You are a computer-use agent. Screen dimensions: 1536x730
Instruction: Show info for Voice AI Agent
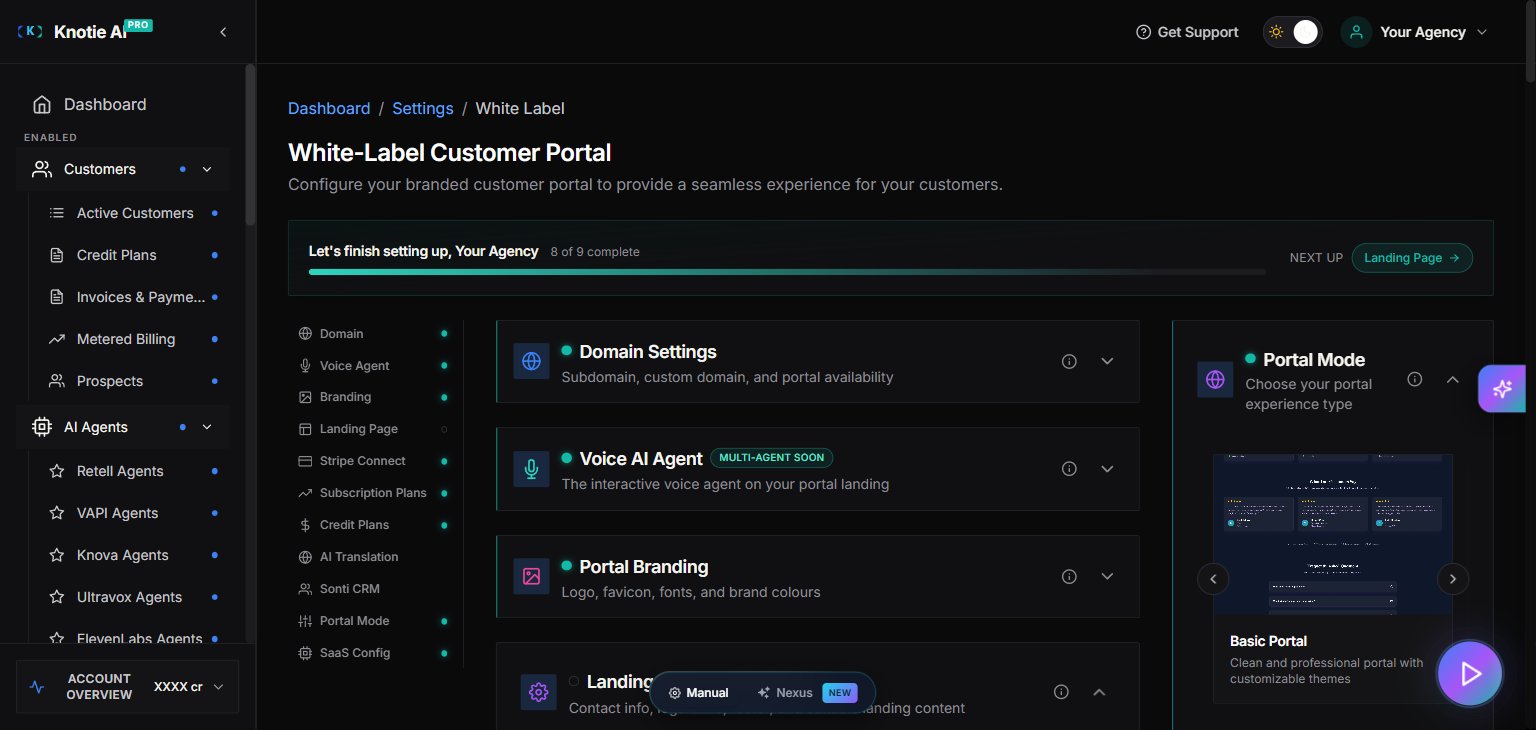pyautogui.click(x=1069, y=469)
